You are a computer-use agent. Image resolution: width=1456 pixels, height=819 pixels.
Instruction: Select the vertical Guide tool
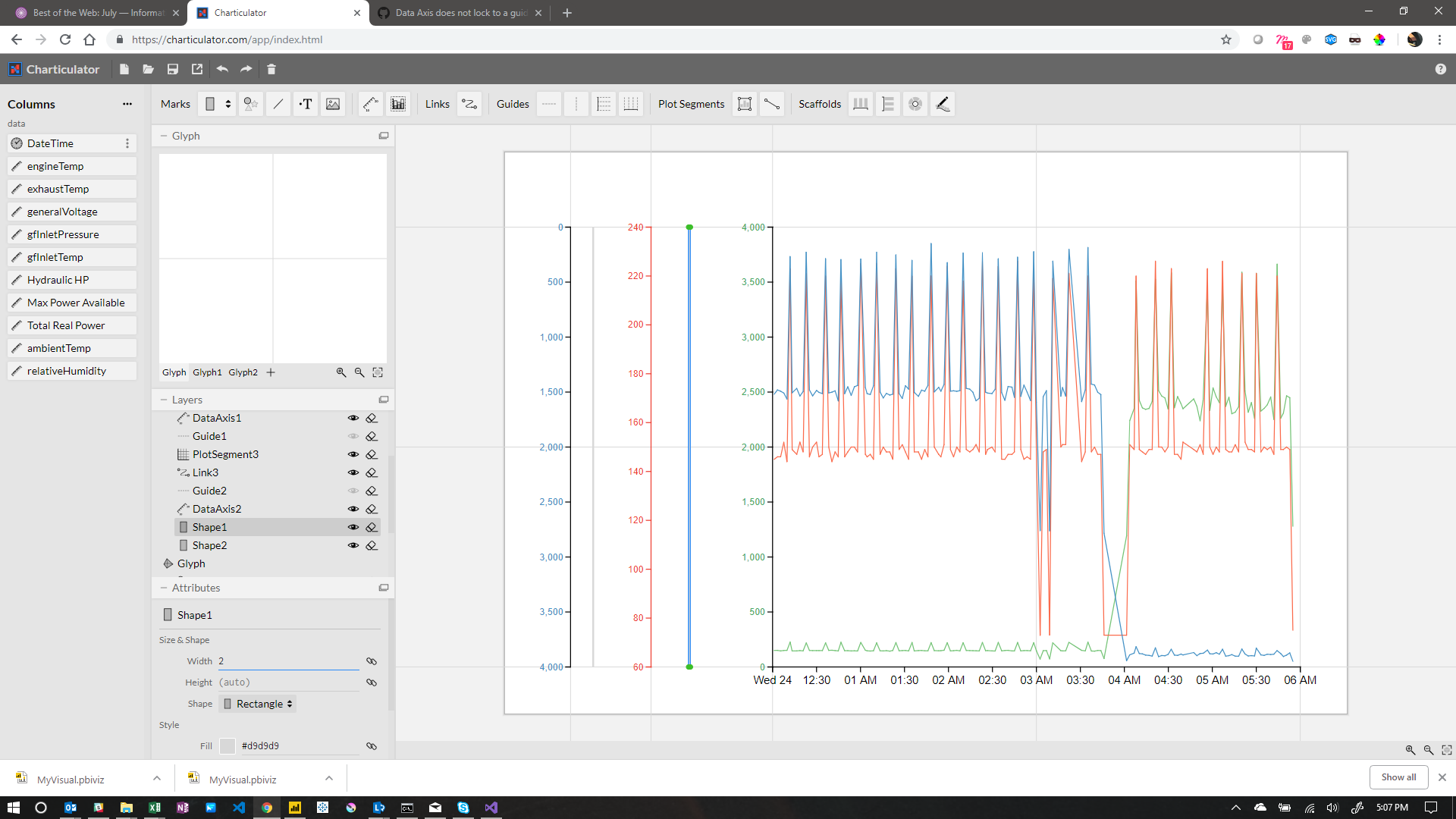576,104
